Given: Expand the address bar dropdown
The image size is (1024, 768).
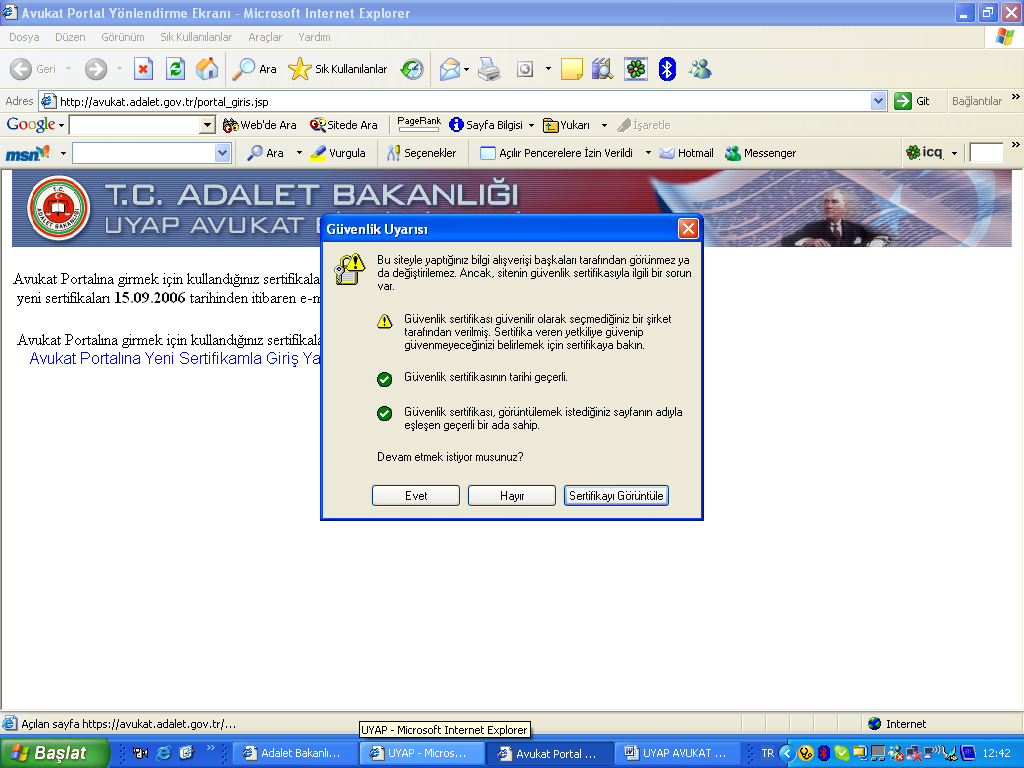Looking at the screenshot, I should pos(878,101).
